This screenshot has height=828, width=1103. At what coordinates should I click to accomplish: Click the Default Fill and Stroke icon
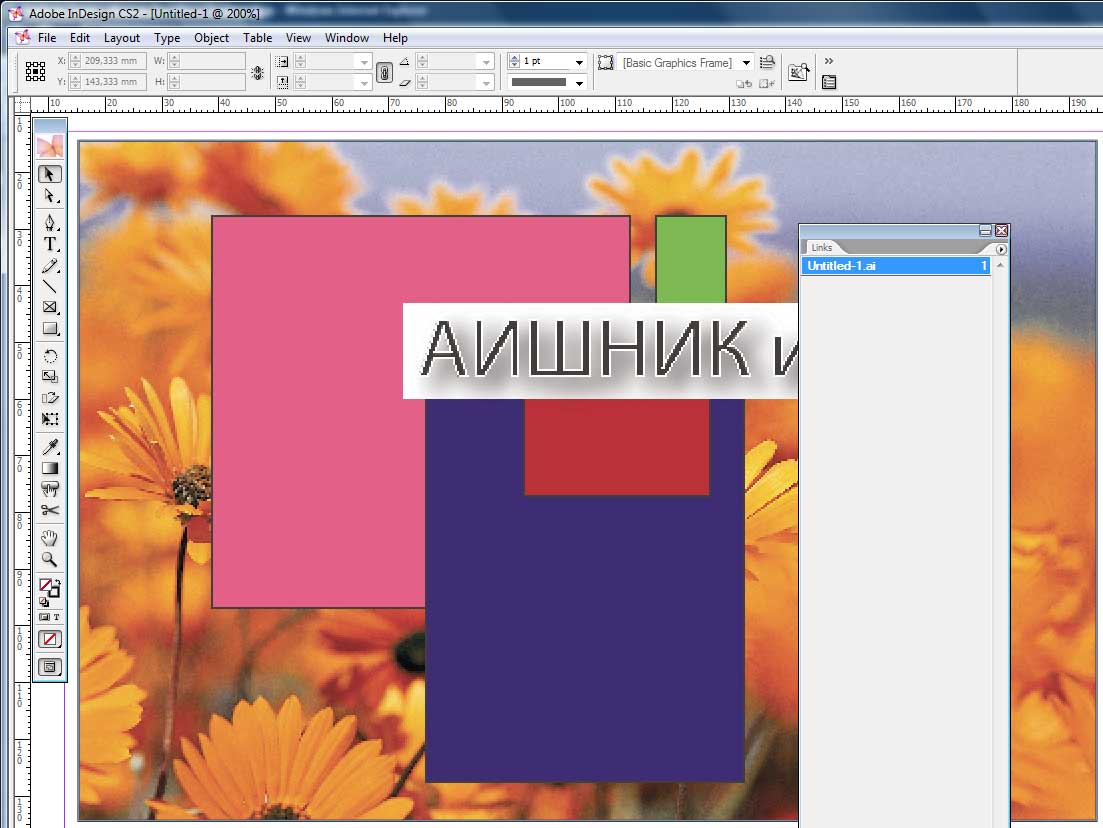point(44,601)
